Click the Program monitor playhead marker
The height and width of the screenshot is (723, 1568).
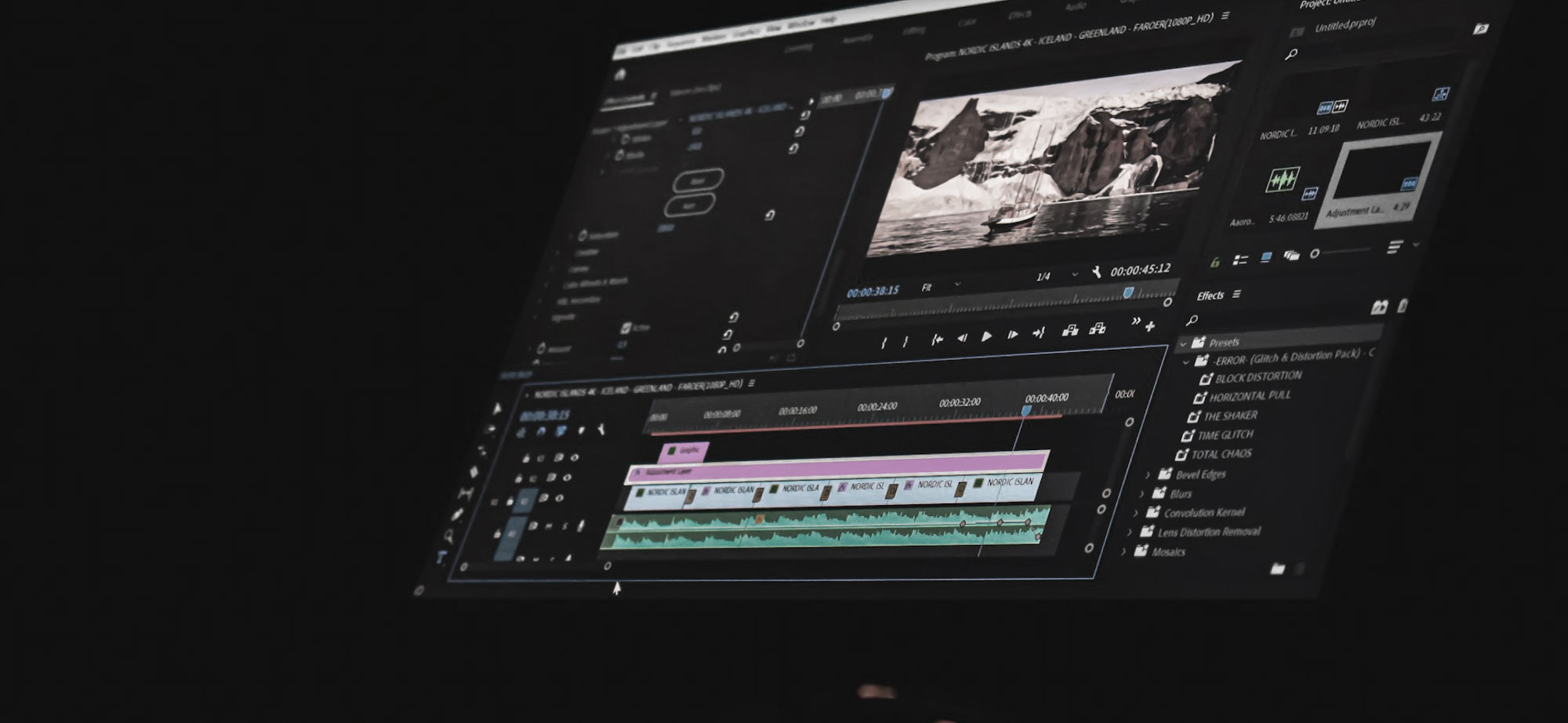1128,292
